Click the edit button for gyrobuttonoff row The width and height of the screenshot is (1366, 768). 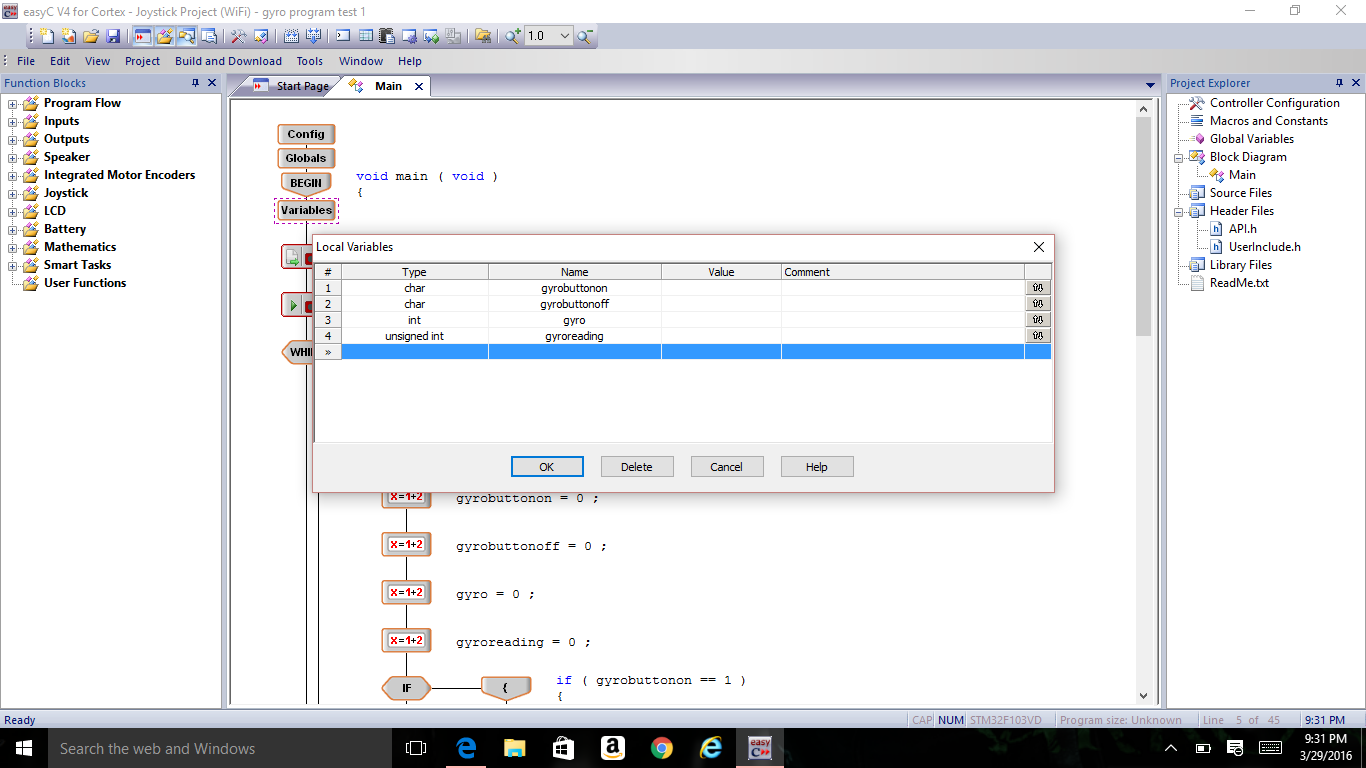1038,304
